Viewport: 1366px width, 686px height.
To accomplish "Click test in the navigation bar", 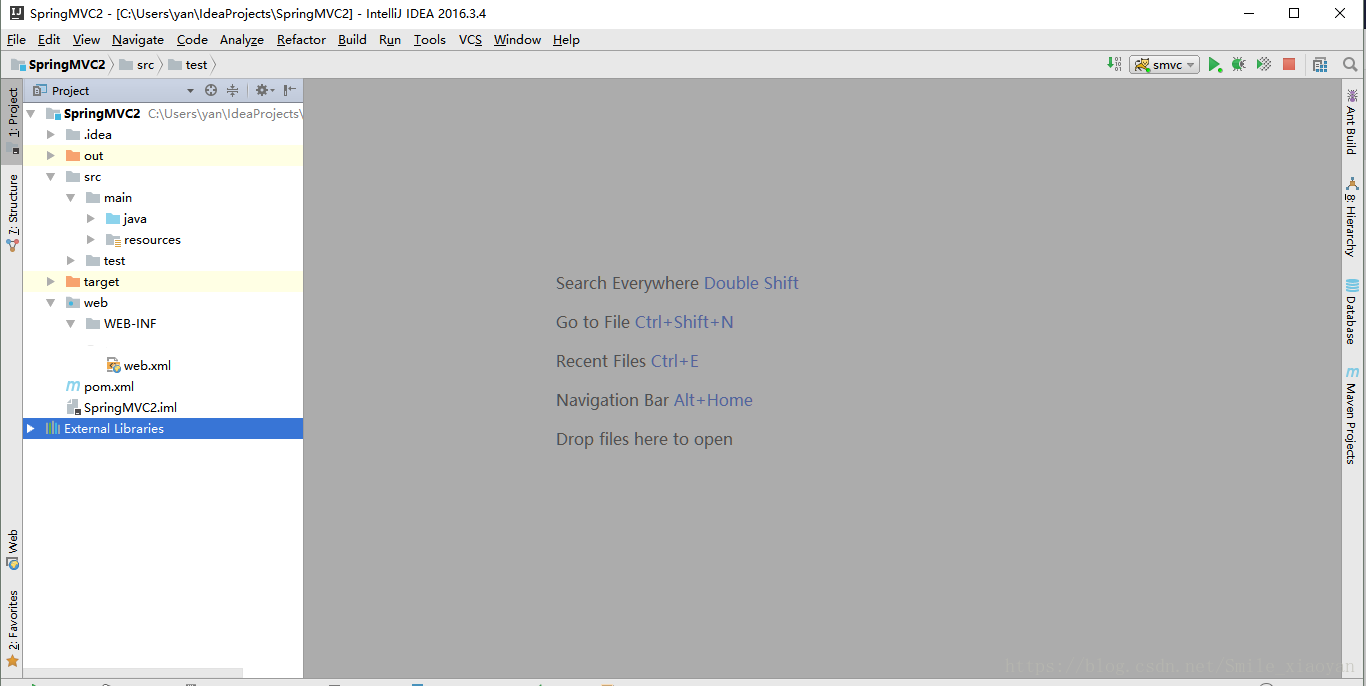I will pyautogui.click(x=188, y=64).
